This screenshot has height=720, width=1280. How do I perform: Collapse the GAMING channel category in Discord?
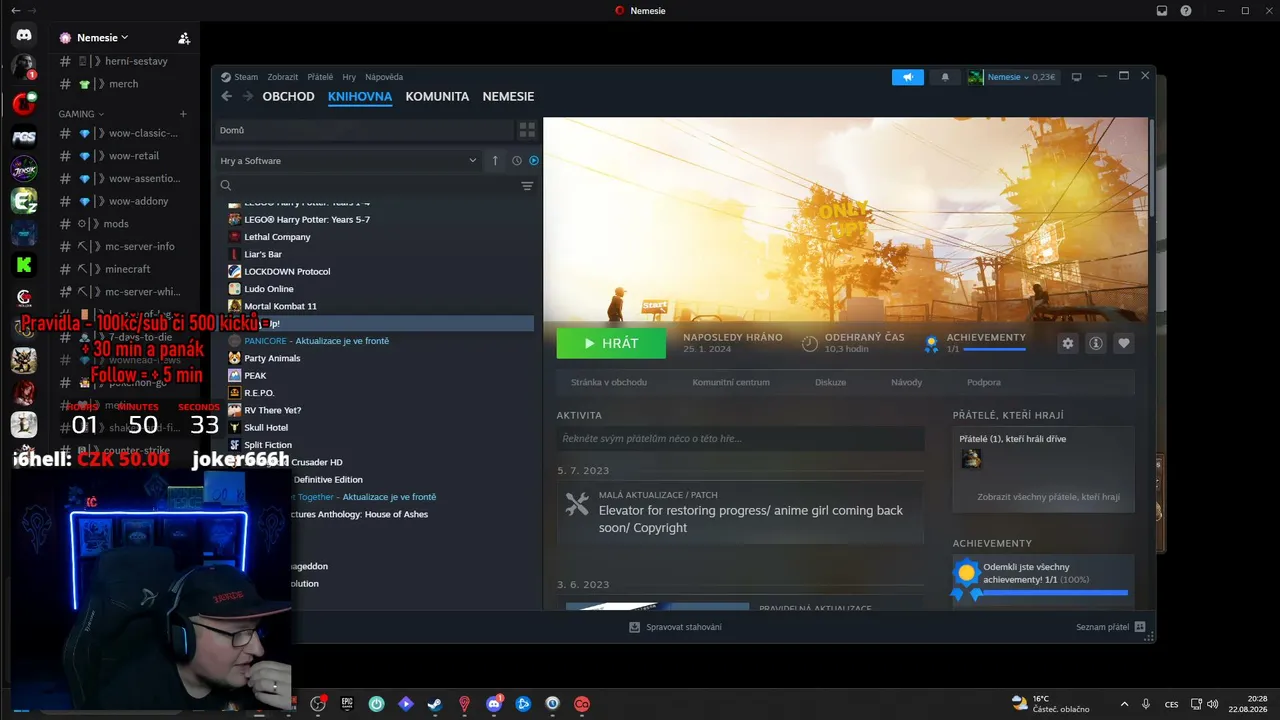[x=80, y=114]
